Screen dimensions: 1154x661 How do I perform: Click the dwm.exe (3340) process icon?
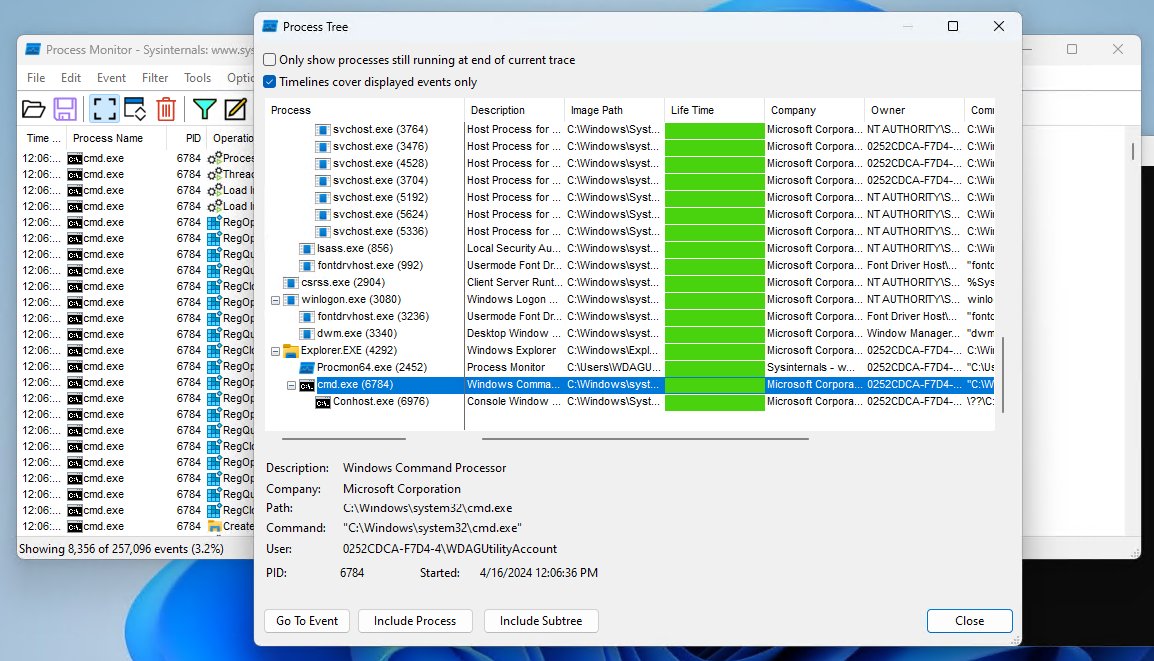(307, 333)
